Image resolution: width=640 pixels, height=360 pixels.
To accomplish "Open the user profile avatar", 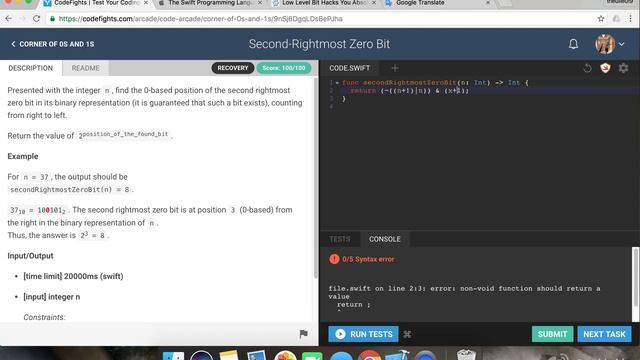I will 605,44.
